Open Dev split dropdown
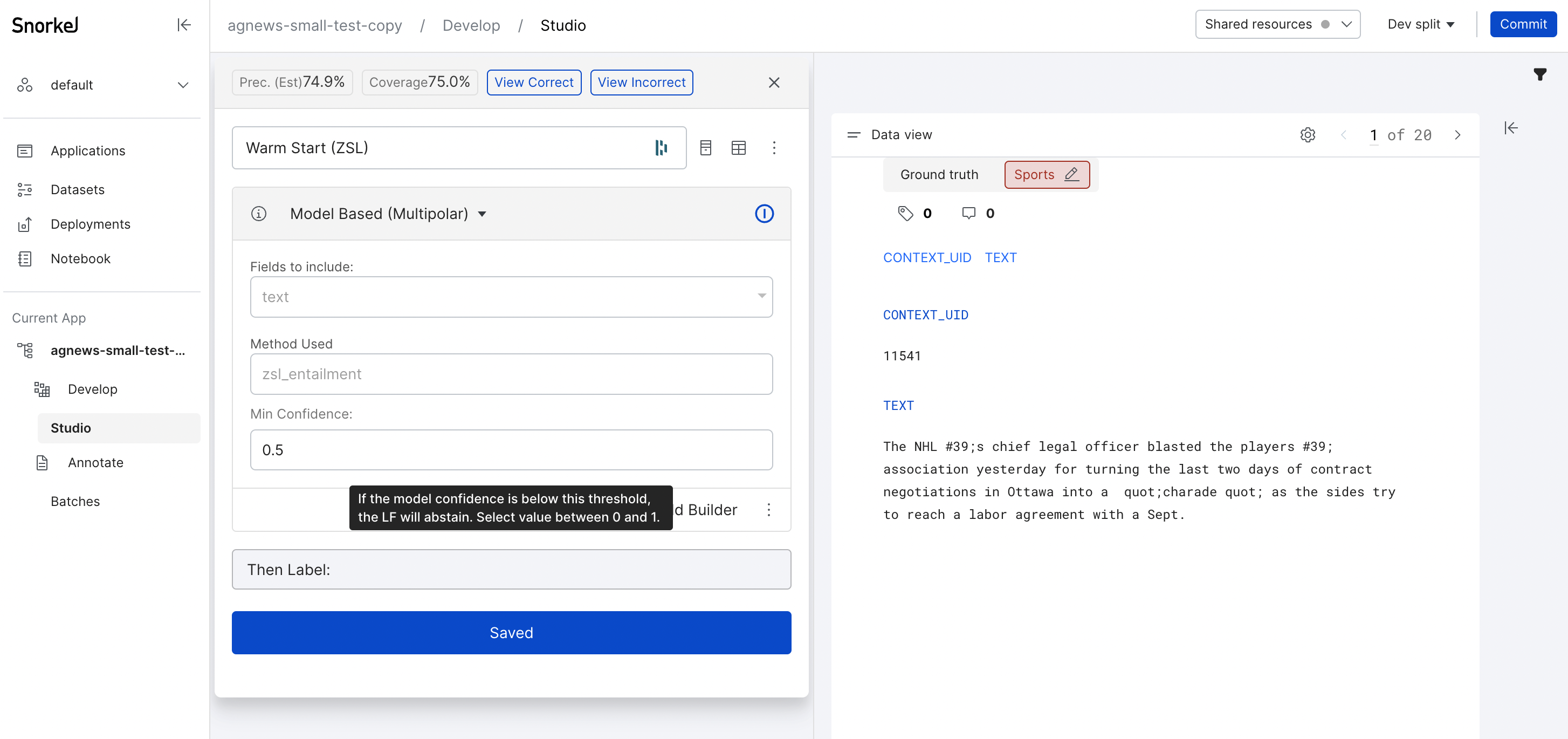The image size is (1568, 739). (x=1421, y=24)
